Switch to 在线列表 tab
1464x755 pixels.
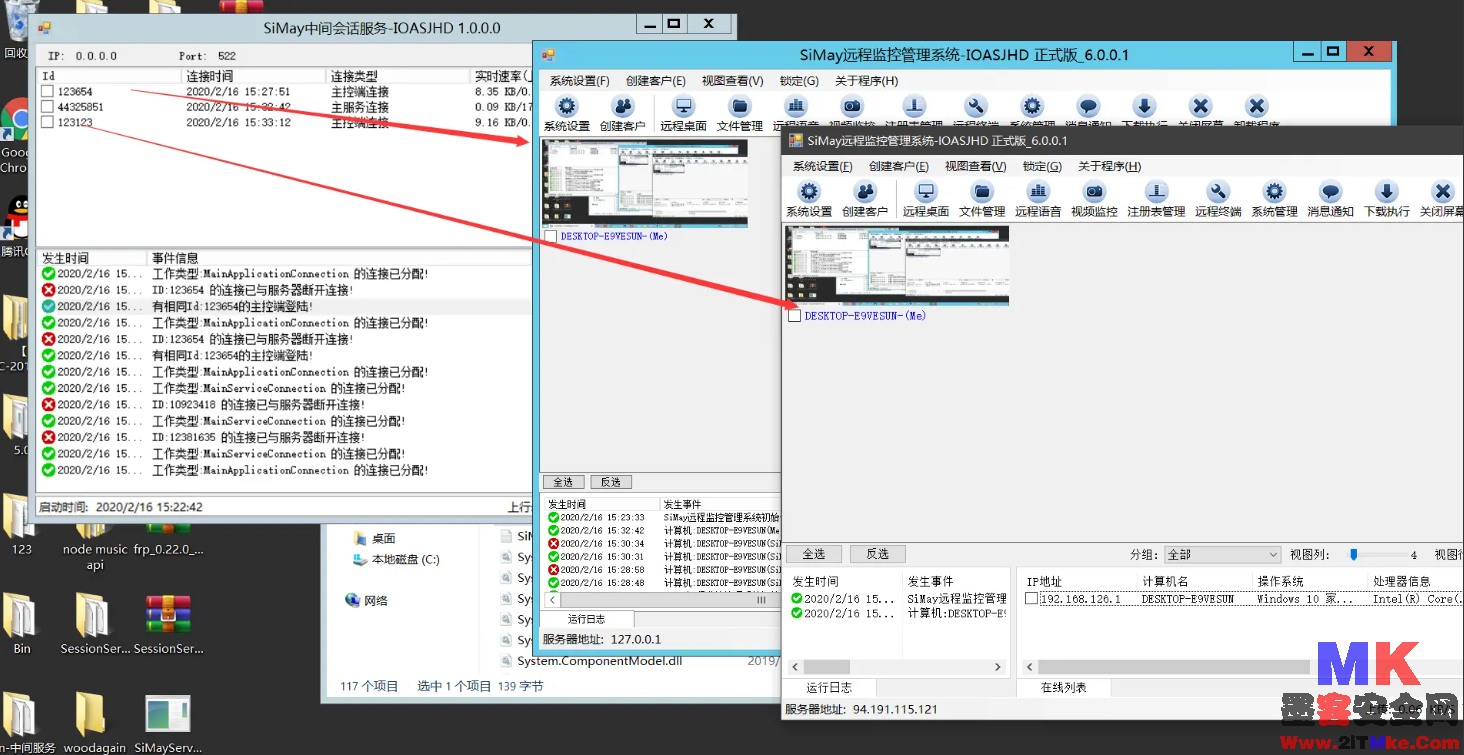[x=1063, y=688]
